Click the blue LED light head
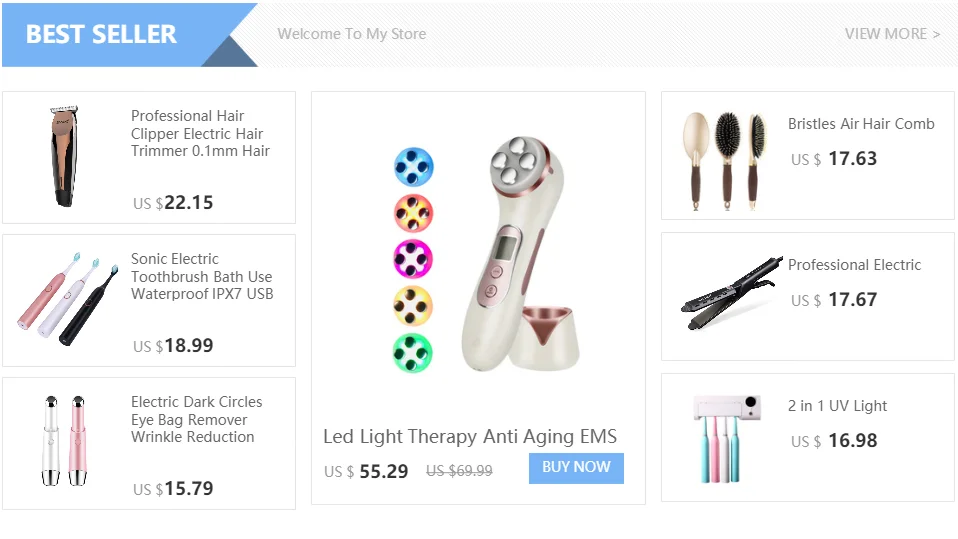Screen dimensions: 958x539 414,167
